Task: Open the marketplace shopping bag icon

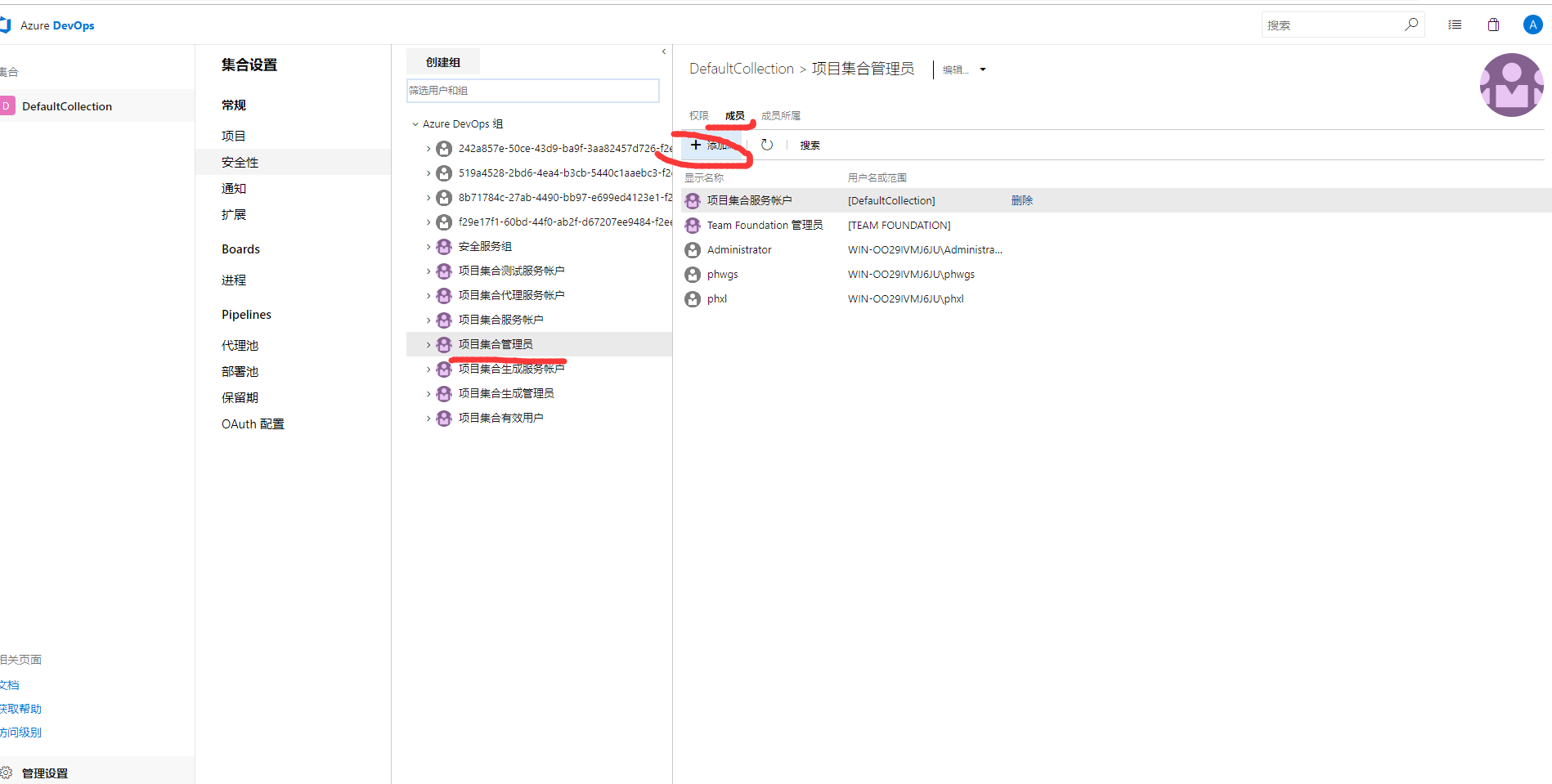Action: pos(1493,25)
